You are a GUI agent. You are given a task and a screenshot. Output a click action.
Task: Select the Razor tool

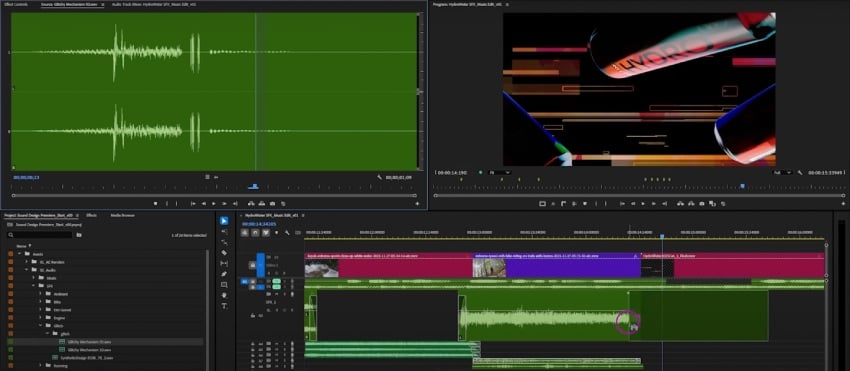click(x=224, y=253)
